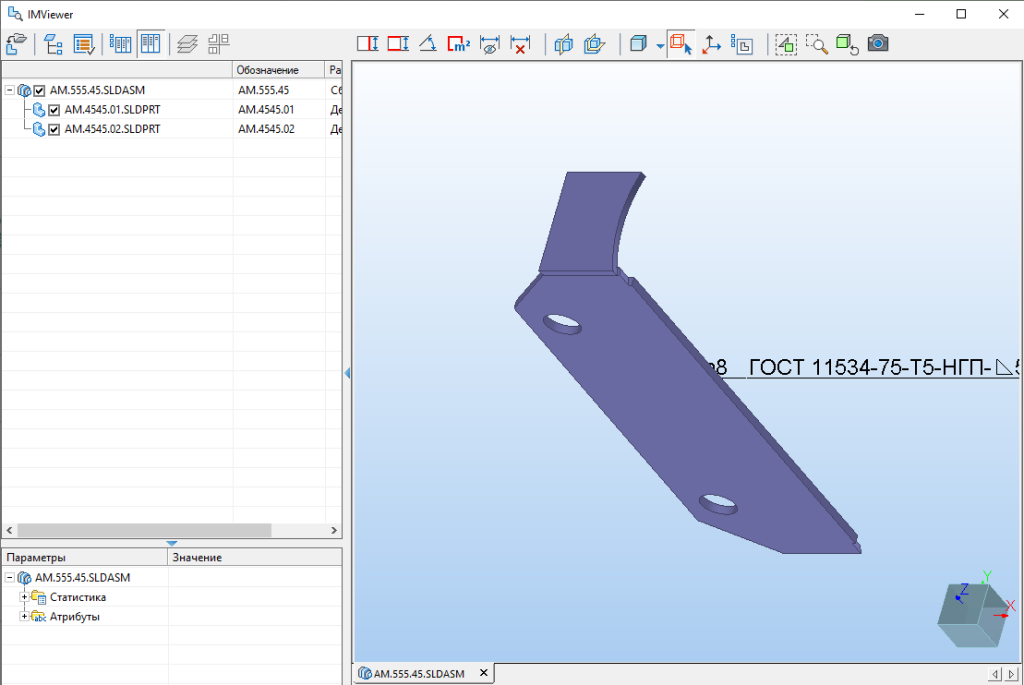1024x685 pixels.
Task: Click the hide measurements eye icon
Action: pos(489,44)
